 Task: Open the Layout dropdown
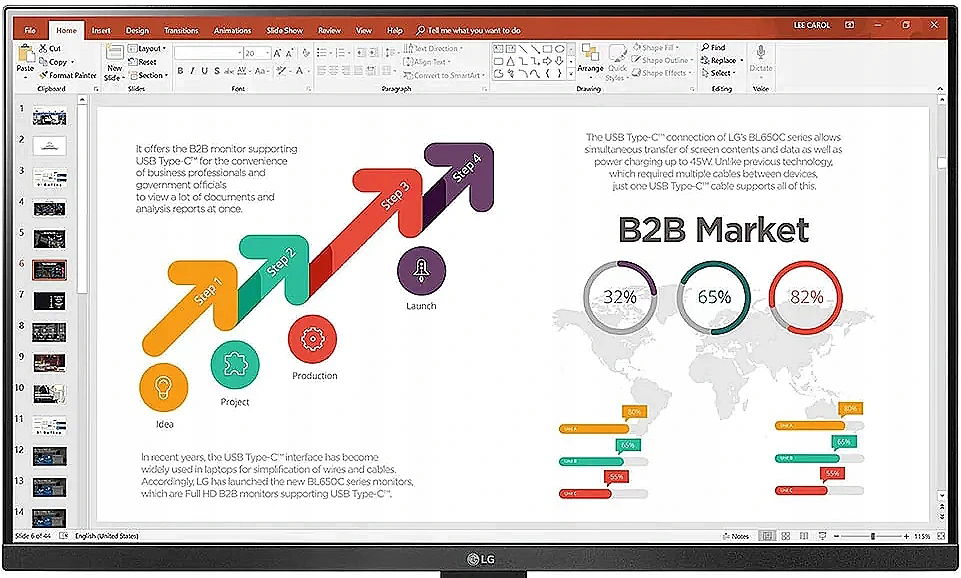tap(150, 48)
